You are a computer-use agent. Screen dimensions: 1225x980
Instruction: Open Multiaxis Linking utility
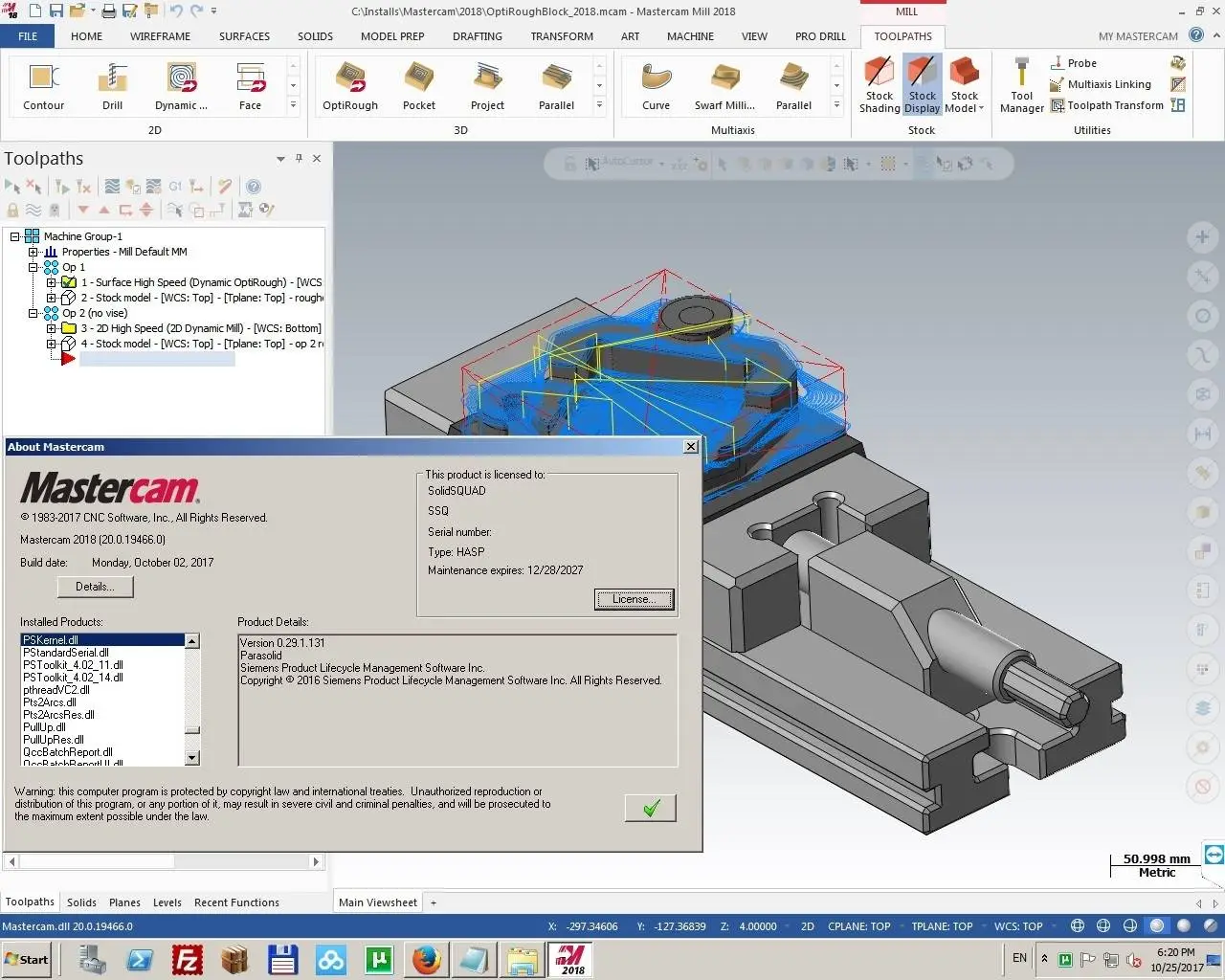click(x=1101, y=84)
